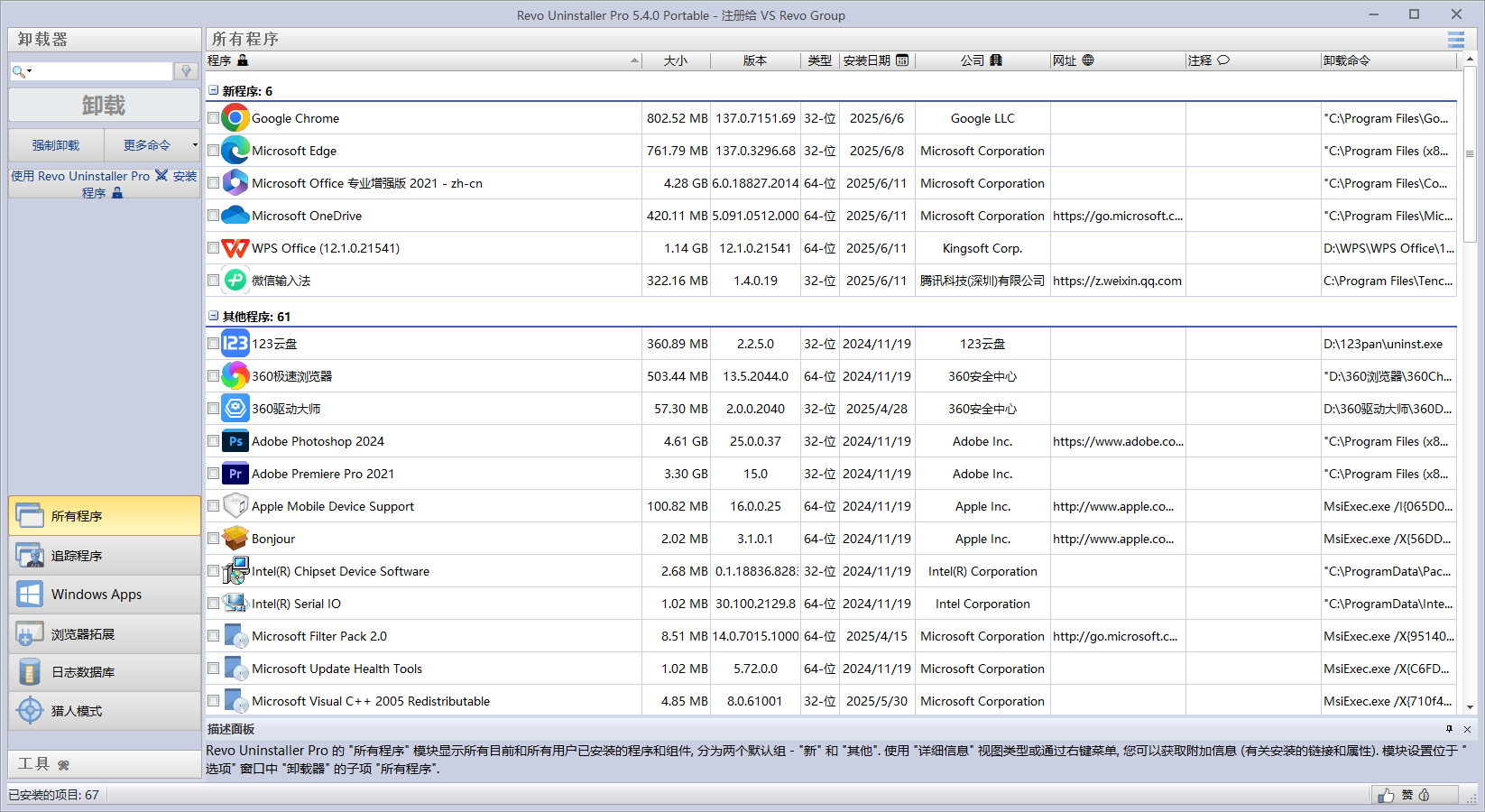The width and height of the screenshot is (1485, 812).
Task: Click the Microsoft Office 2021 icon
Action: [x=235, y=183]
